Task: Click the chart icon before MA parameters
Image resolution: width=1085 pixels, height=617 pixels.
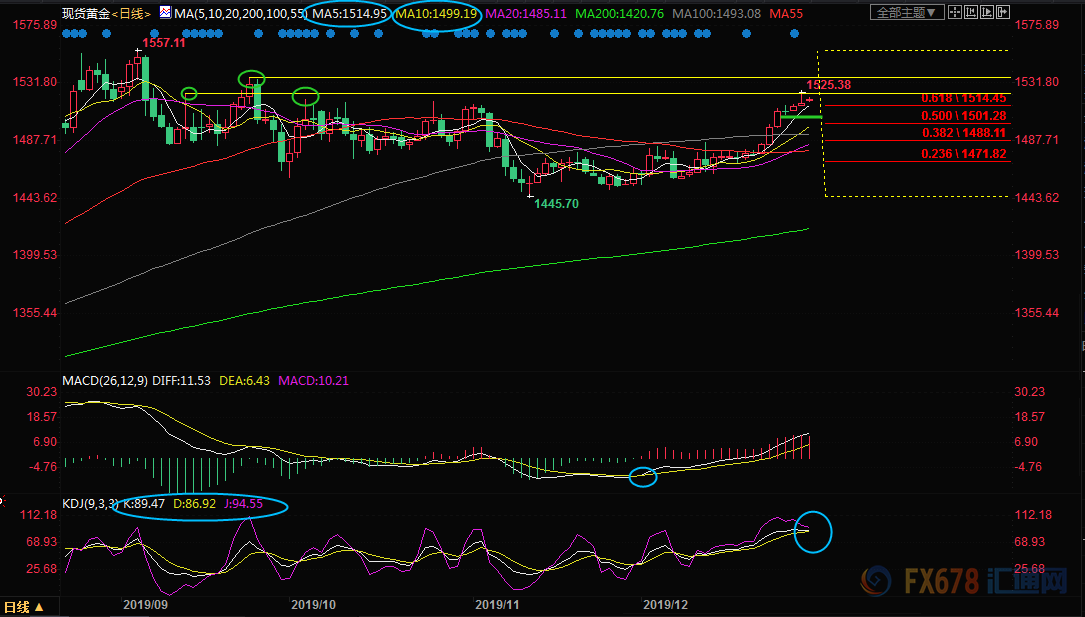Action: point(165,13)
